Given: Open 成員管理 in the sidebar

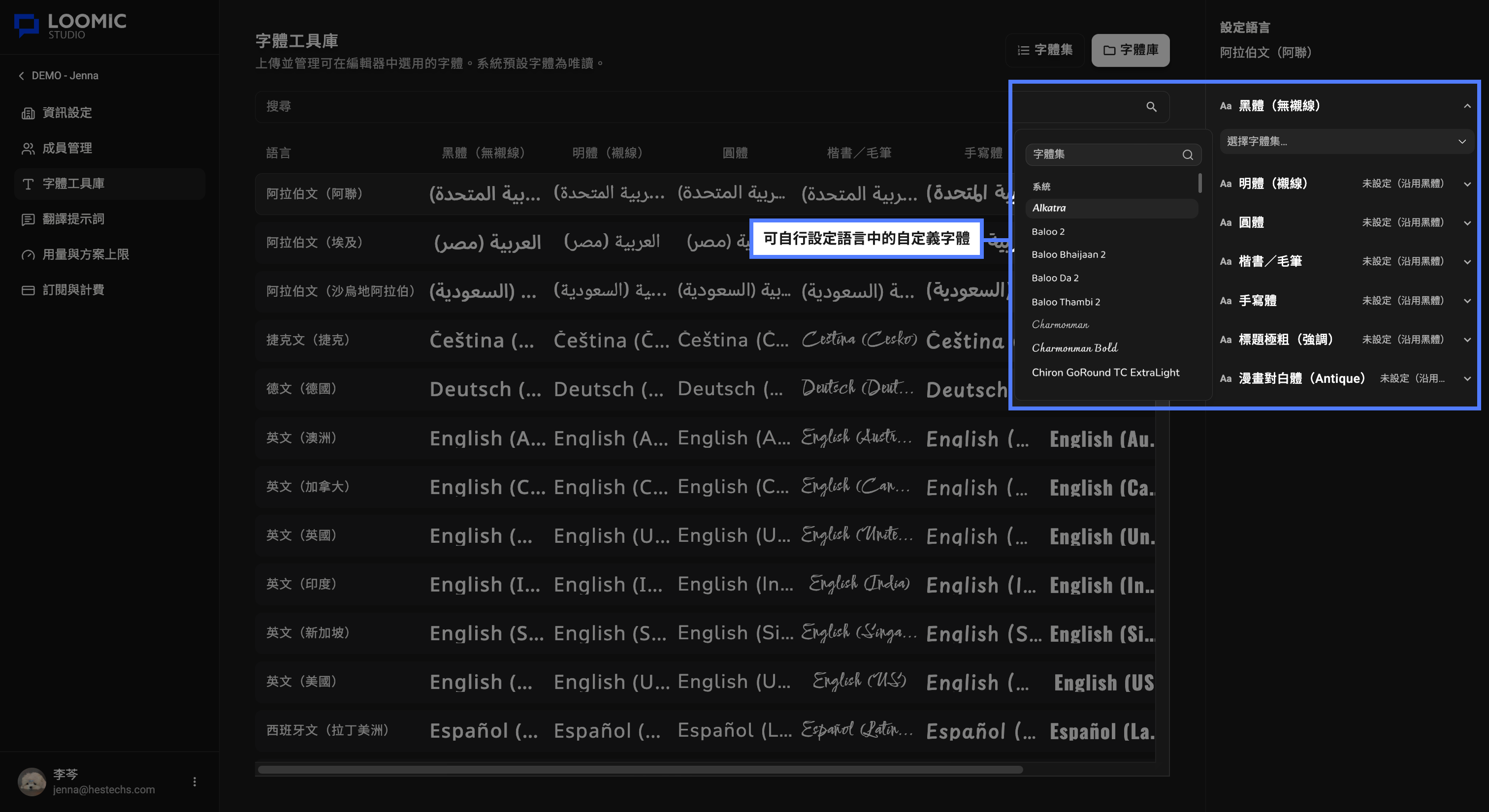Looking at the screenshot, I should pyautogui.click(x=110, y=149).
